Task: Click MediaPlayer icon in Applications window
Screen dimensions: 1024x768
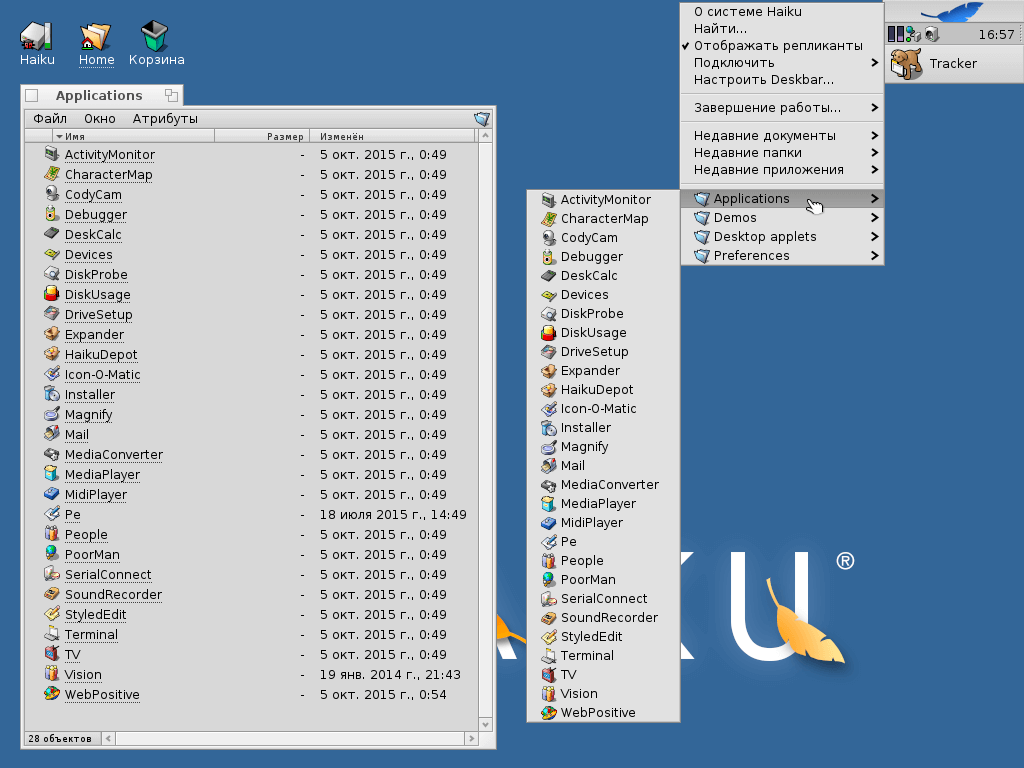Action: [52, 474]
